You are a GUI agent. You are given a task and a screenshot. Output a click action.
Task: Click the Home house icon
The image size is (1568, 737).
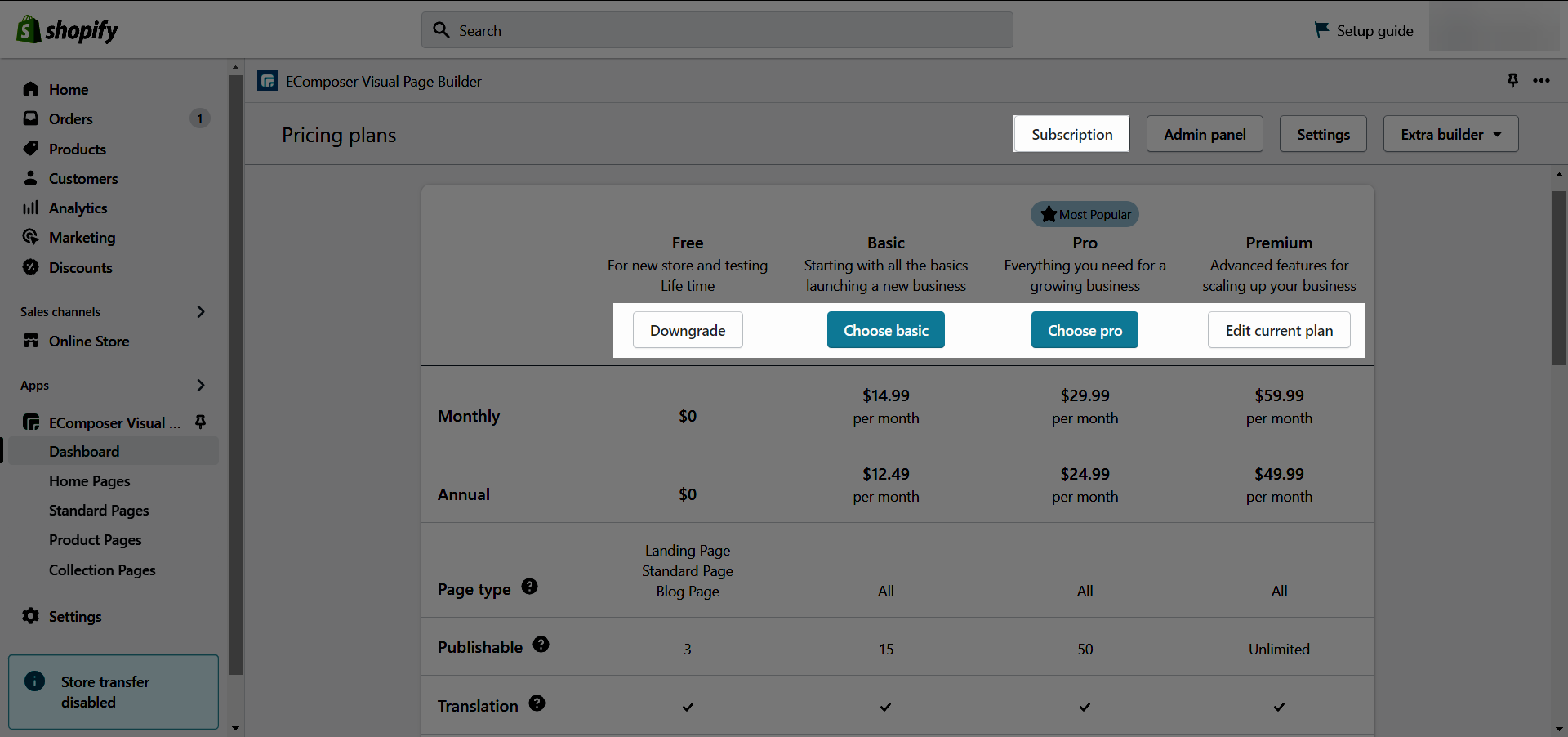click(31, 89)
